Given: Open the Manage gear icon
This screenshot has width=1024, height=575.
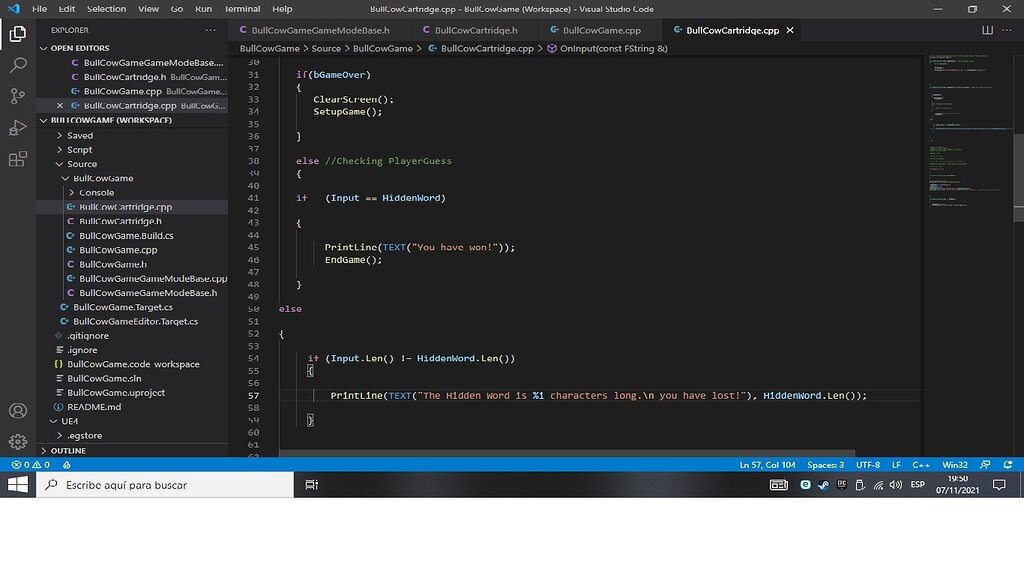Looking at the screenshot, I should (17, 441).
